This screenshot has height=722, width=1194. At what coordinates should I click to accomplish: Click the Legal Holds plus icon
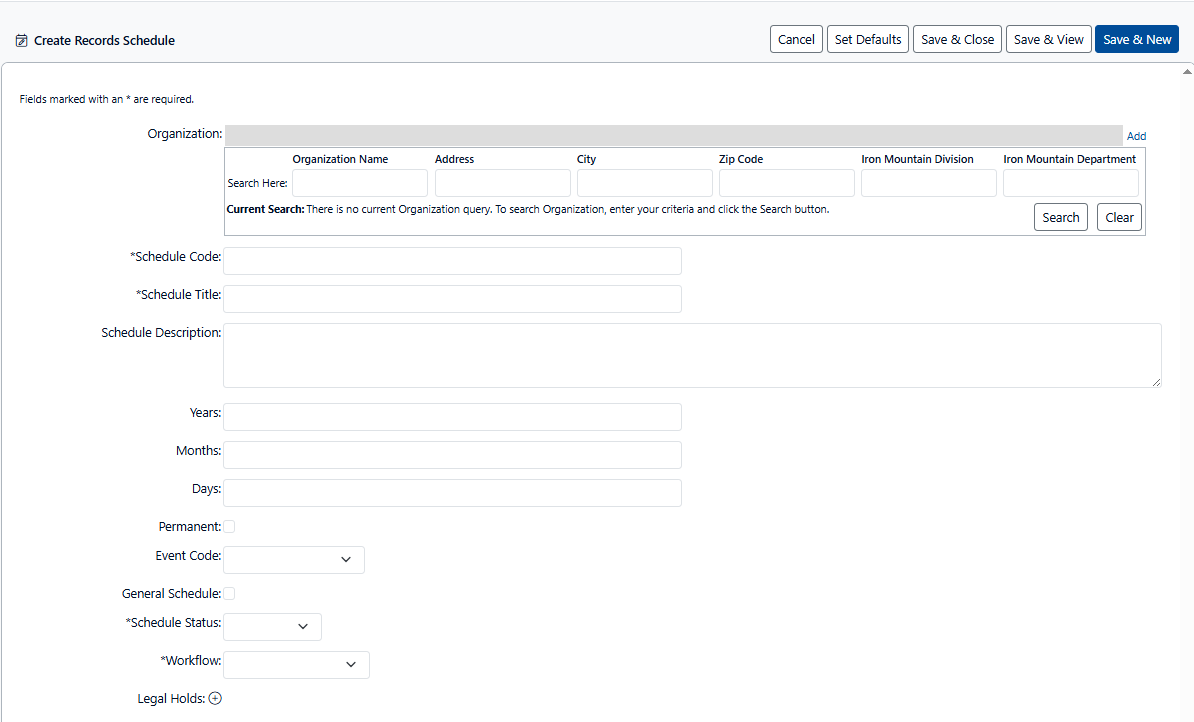tap(215, 699)
